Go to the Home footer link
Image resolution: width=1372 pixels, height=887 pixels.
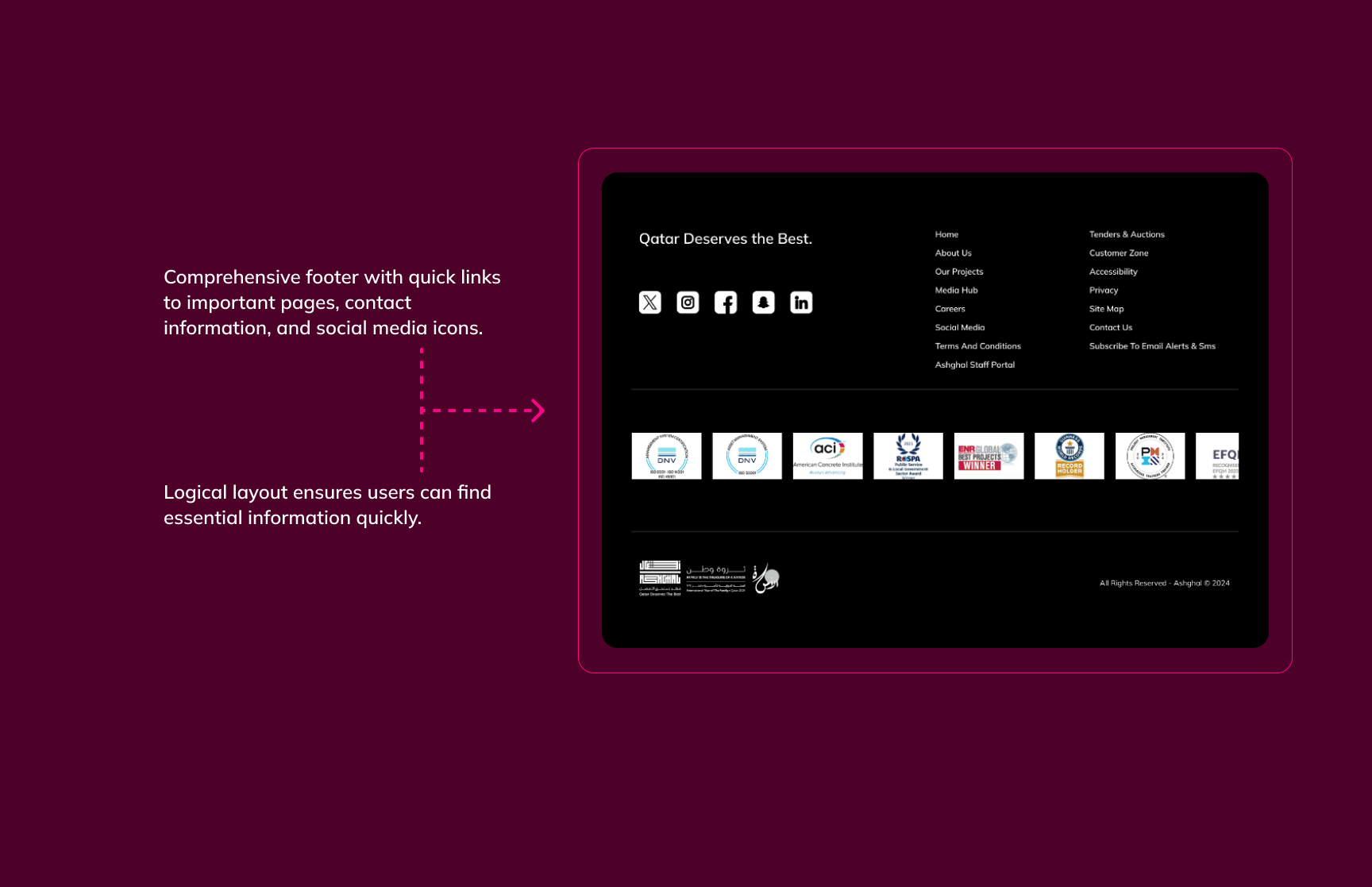[x=946, y=234]
